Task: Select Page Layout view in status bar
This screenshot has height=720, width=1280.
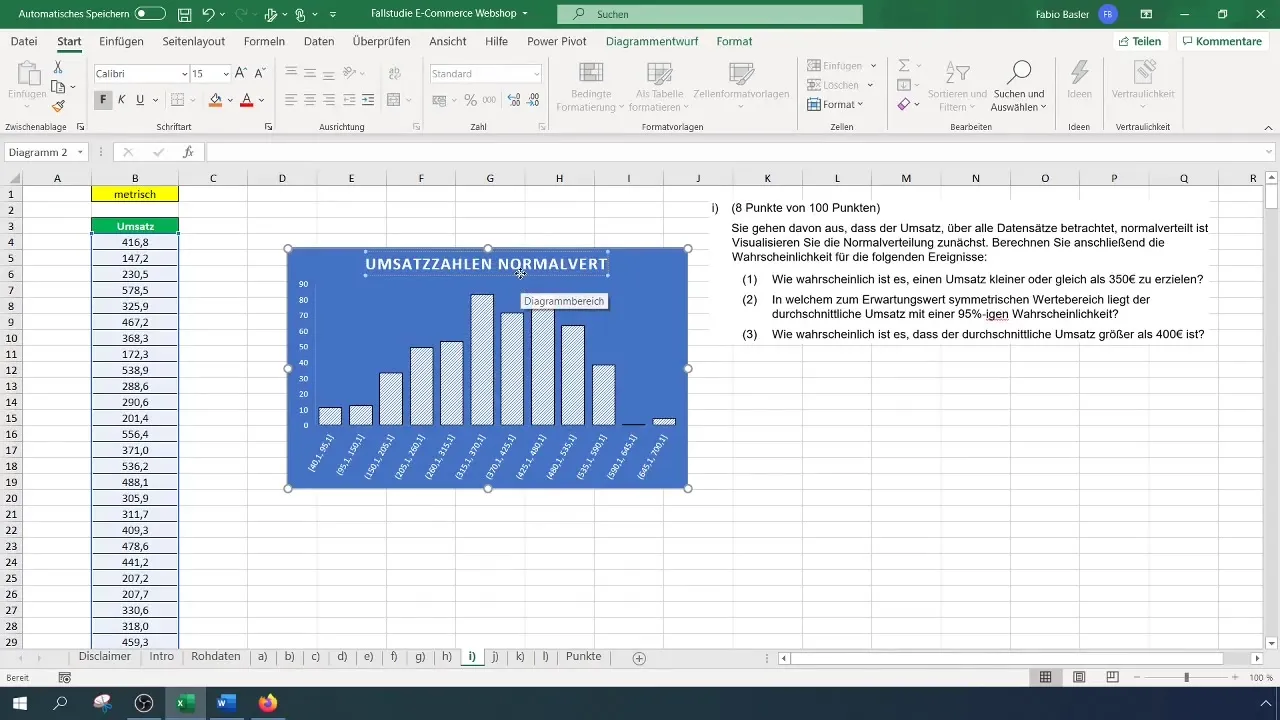Action: (x=1079, y=677)
